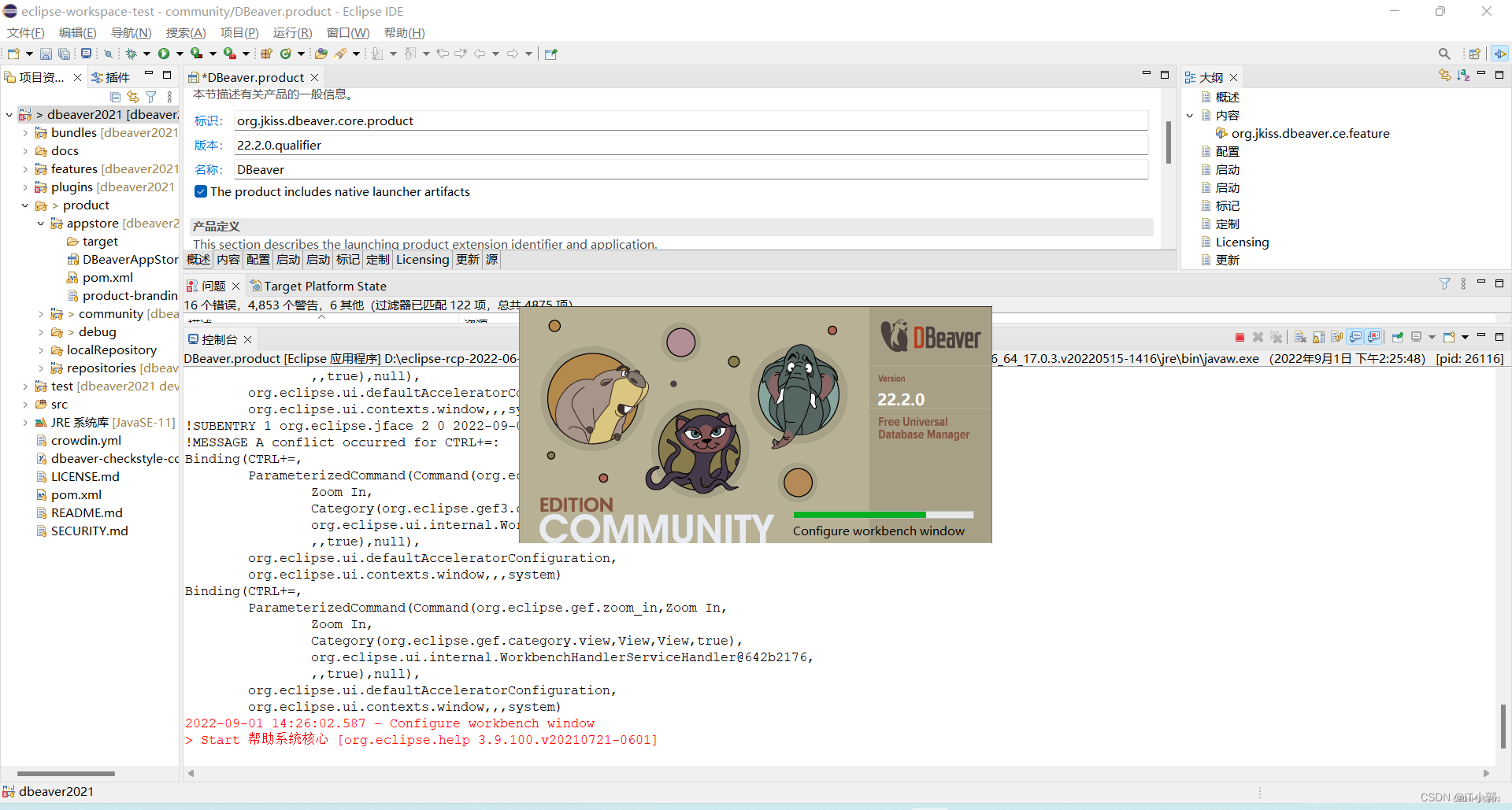Collapse the 内容 node in Outline
Viewport: 1512px width, 810px height.
[1190, 116]
